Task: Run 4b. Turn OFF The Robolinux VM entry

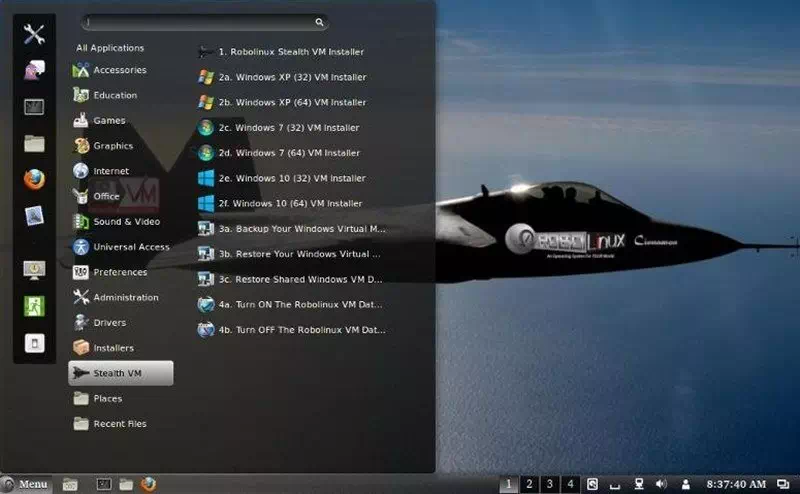Action: [292, 330]
